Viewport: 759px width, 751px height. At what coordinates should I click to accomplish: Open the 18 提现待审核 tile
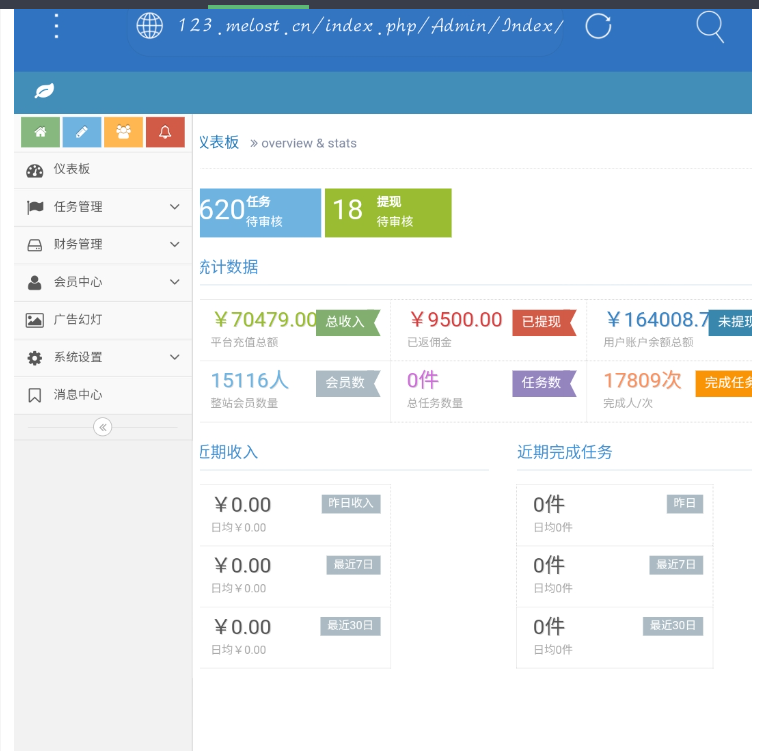(x=388, y=213)
